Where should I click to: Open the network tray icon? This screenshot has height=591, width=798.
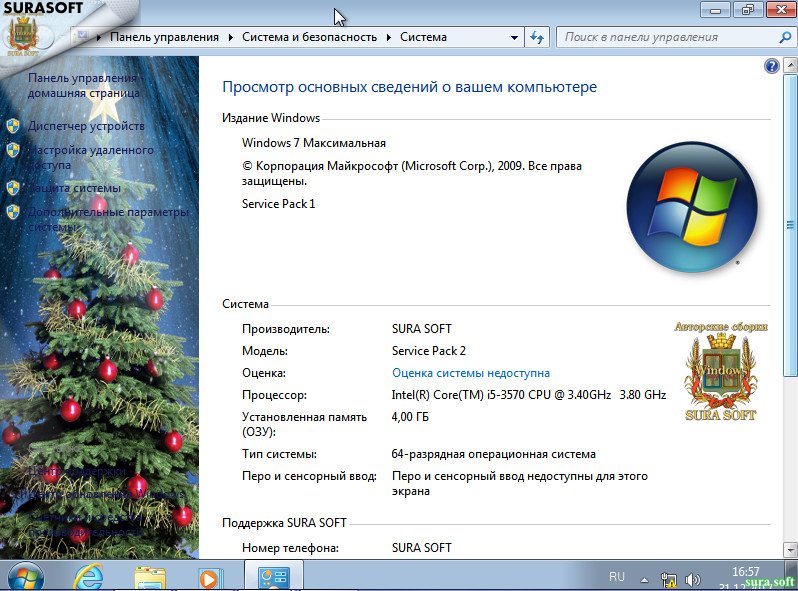pyautogui.click(x=668, y=579)
